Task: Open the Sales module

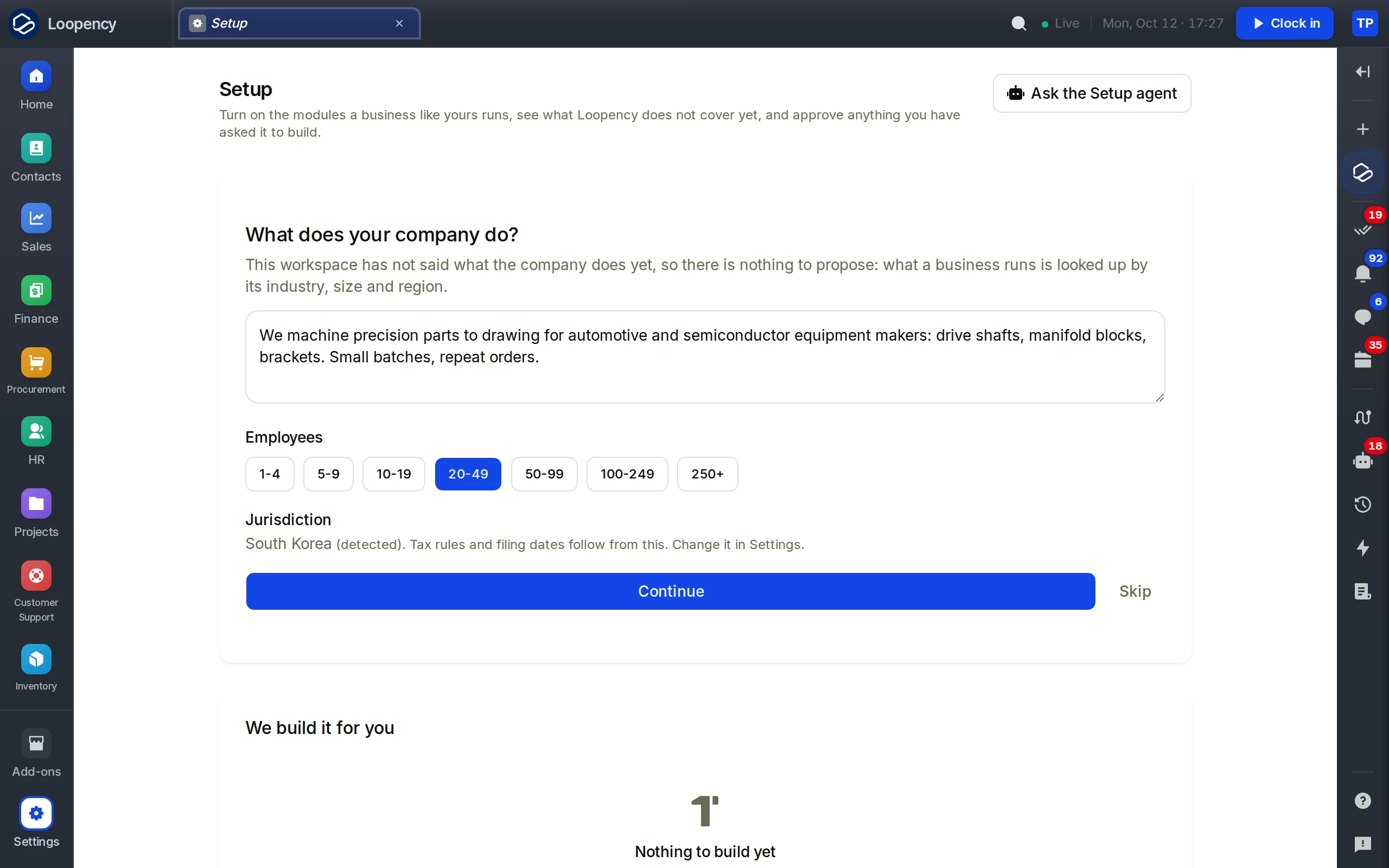Action: 36,228
